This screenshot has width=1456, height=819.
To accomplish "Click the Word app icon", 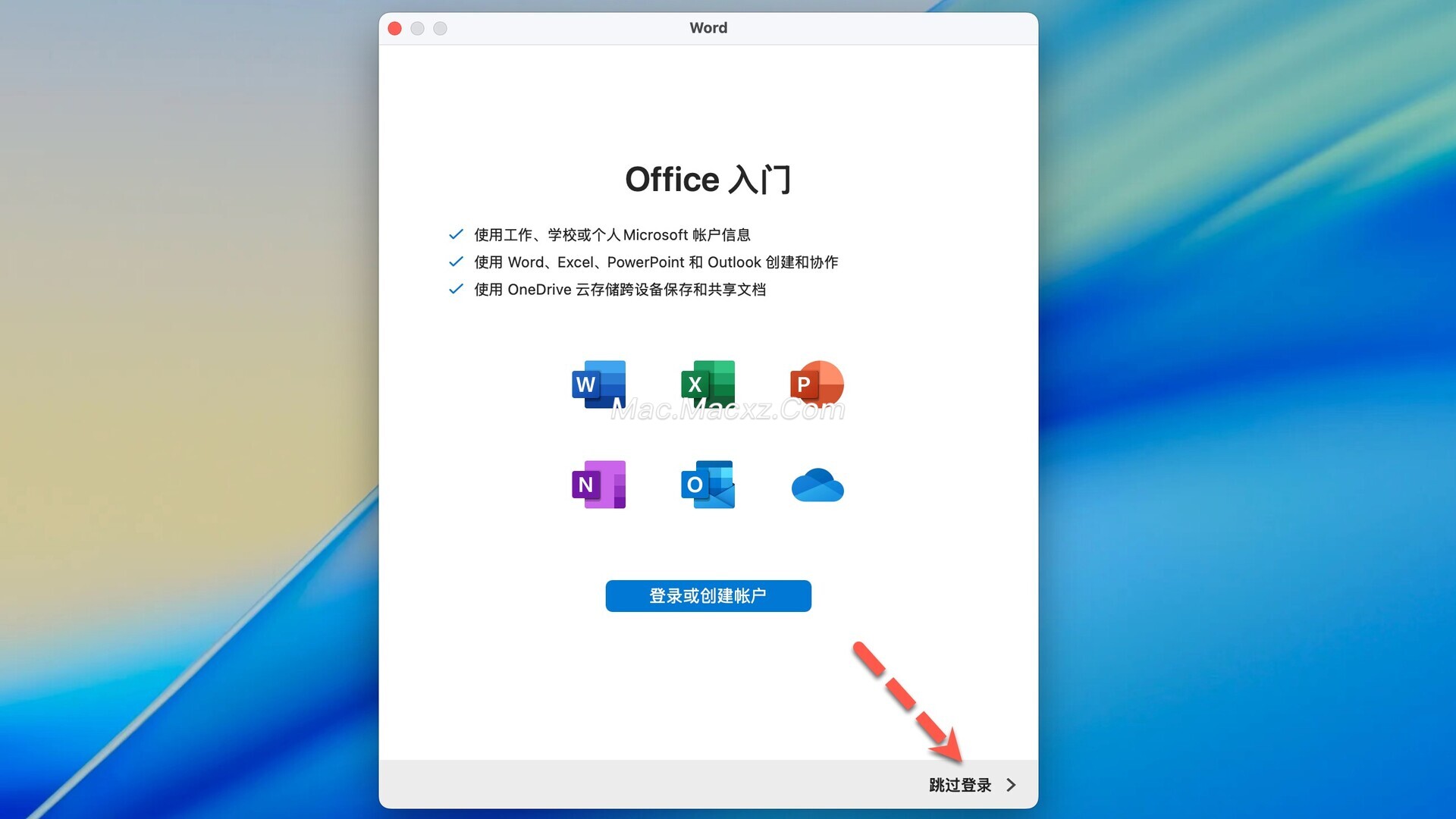I will pyautogui.click(x=598, y=384).
